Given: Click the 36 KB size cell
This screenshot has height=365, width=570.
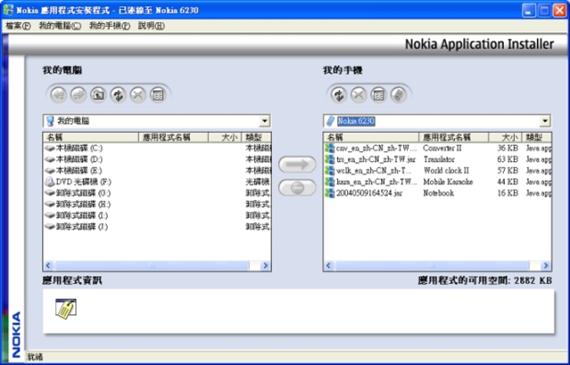Looking at the screenshot, I should [507, 148].
